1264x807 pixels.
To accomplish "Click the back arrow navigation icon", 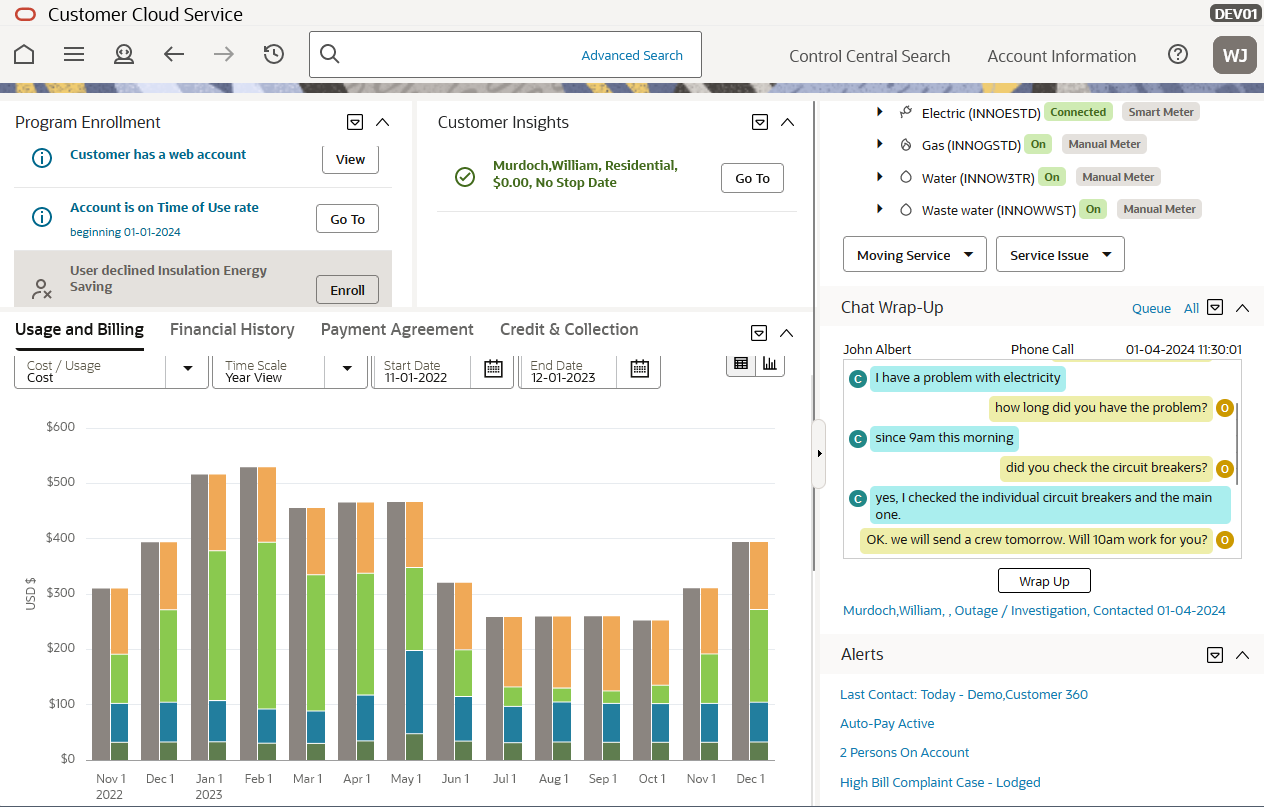I will [x=174, y=55].
